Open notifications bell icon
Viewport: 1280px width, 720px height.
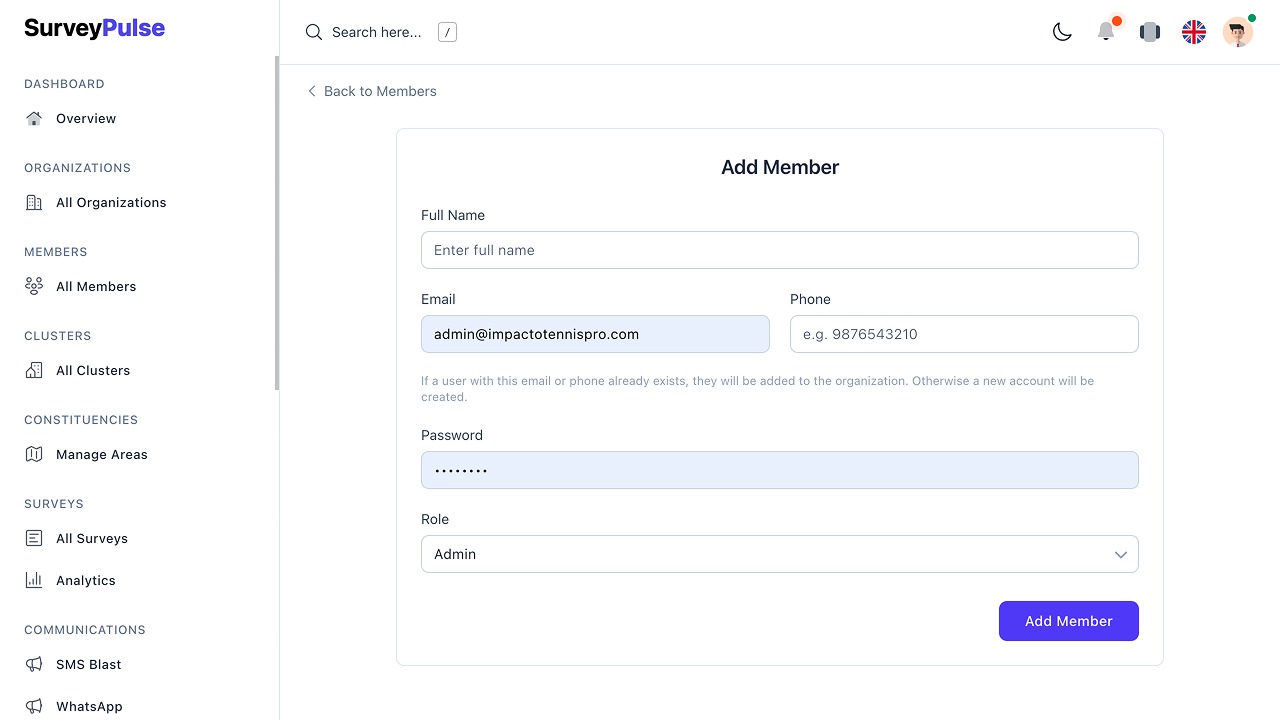coord(1106,32)
